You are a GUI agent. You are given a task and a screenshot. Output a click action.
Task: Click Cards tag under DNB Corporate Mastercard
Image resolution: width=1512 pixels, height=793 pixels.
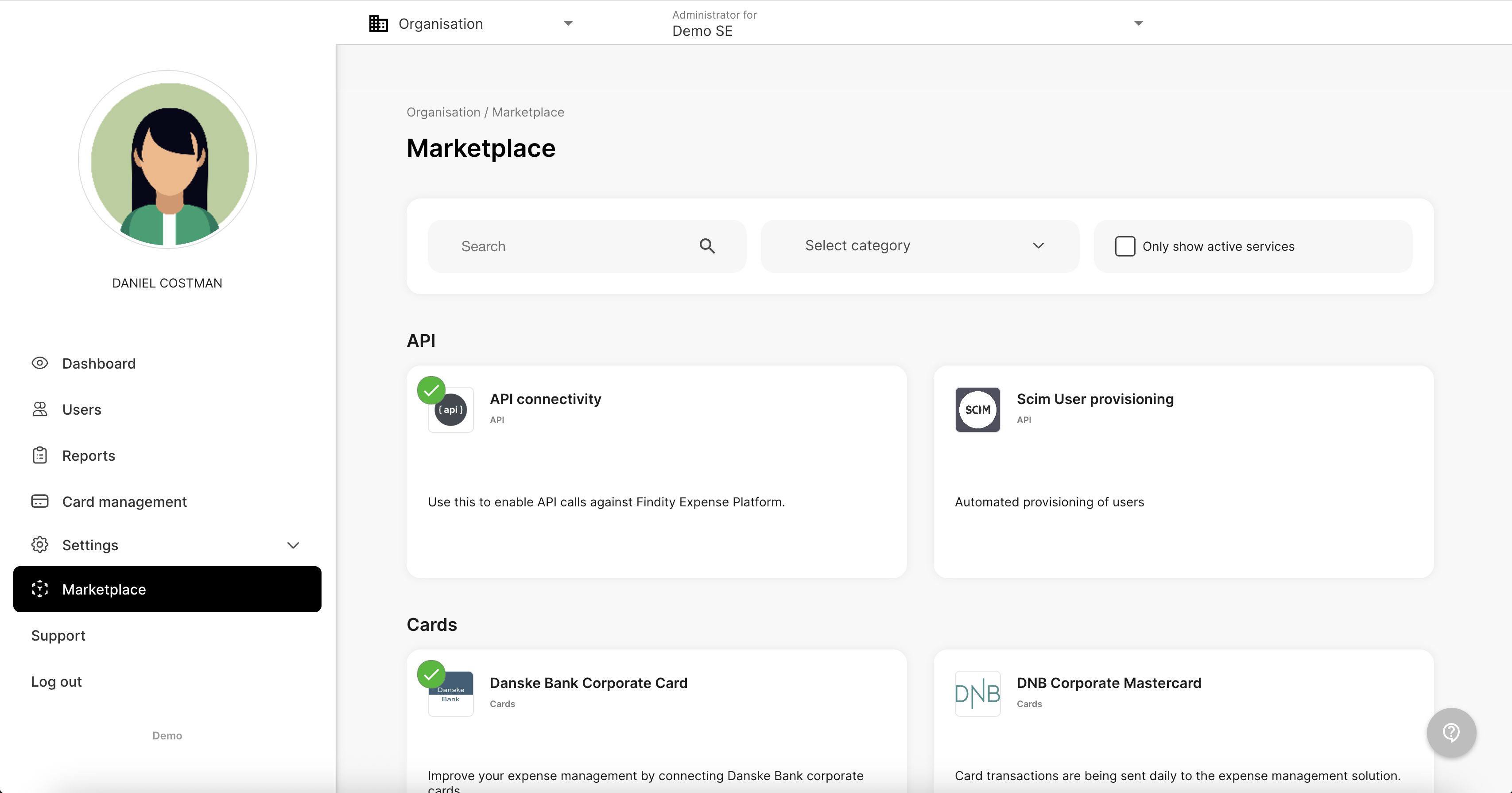tap(1029, 704)
